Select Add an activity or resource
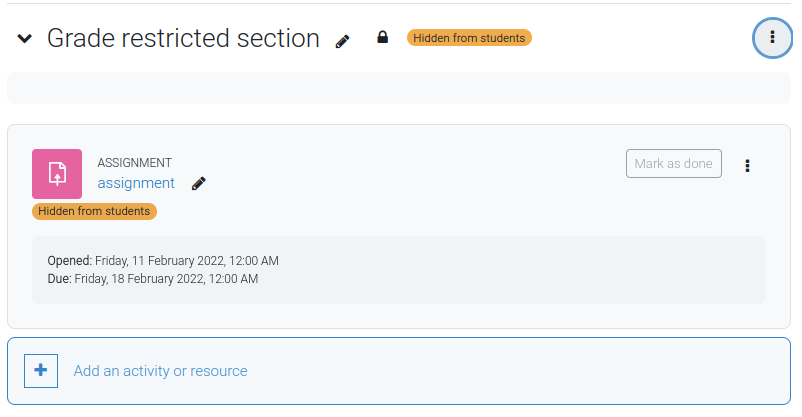The height and width of the screenshot is (417, 802). (161, 371)
